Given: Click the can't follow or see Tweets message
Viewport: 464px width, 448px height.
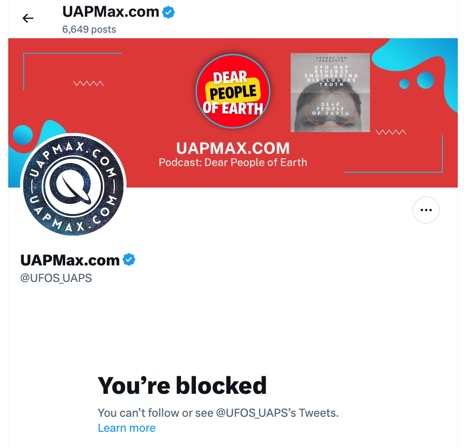Looking at the screenshot, I should click(x=218, y=413).
